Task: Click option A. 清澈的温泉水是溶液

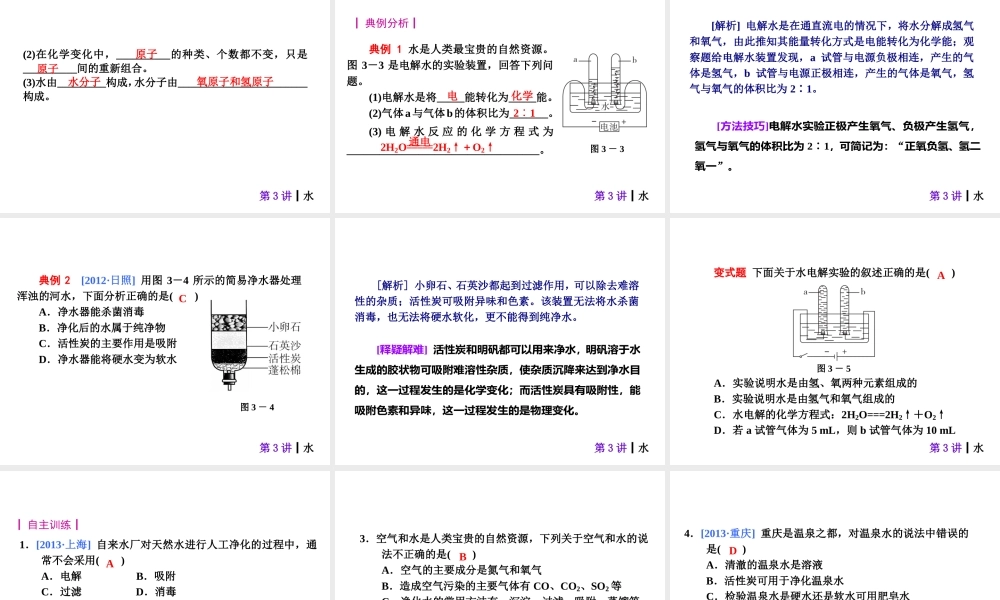Action: point(765,566)
